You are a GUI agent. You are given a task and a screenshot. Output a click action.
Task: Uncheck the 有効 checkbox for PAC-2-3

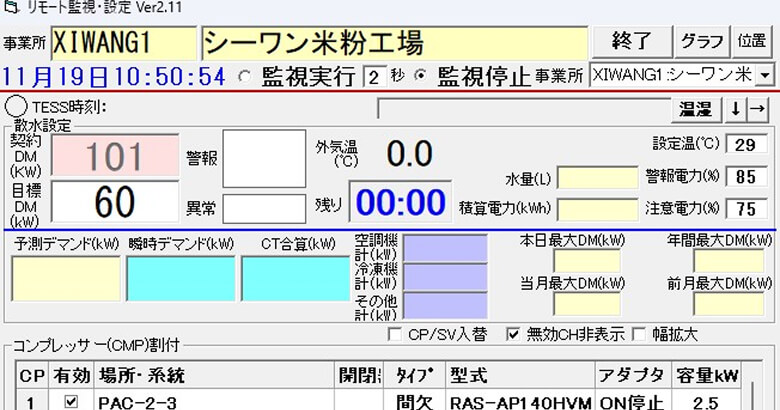[69, 402]
